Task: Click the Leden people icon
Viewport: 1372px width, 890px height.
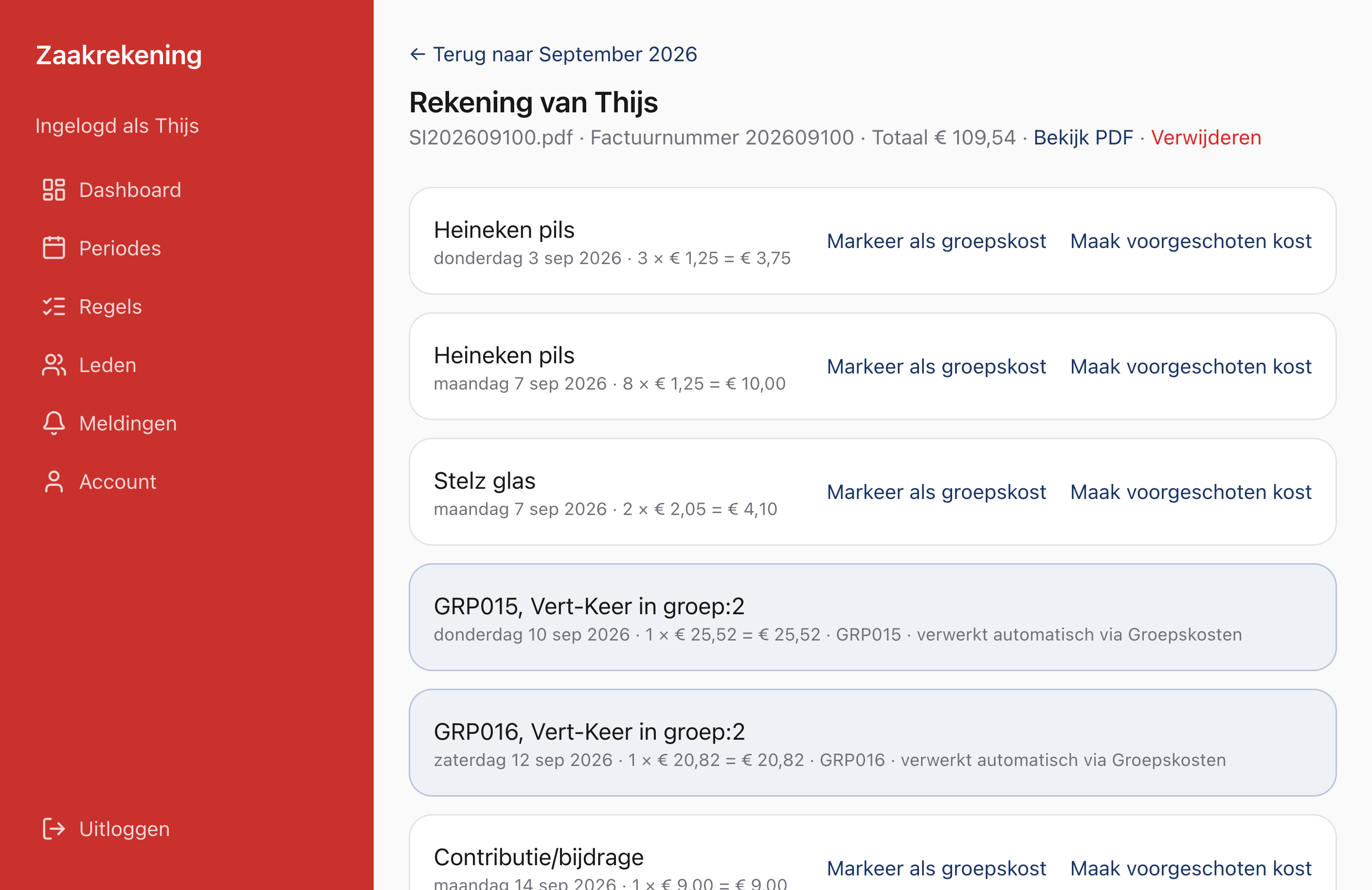Action: 54,365
